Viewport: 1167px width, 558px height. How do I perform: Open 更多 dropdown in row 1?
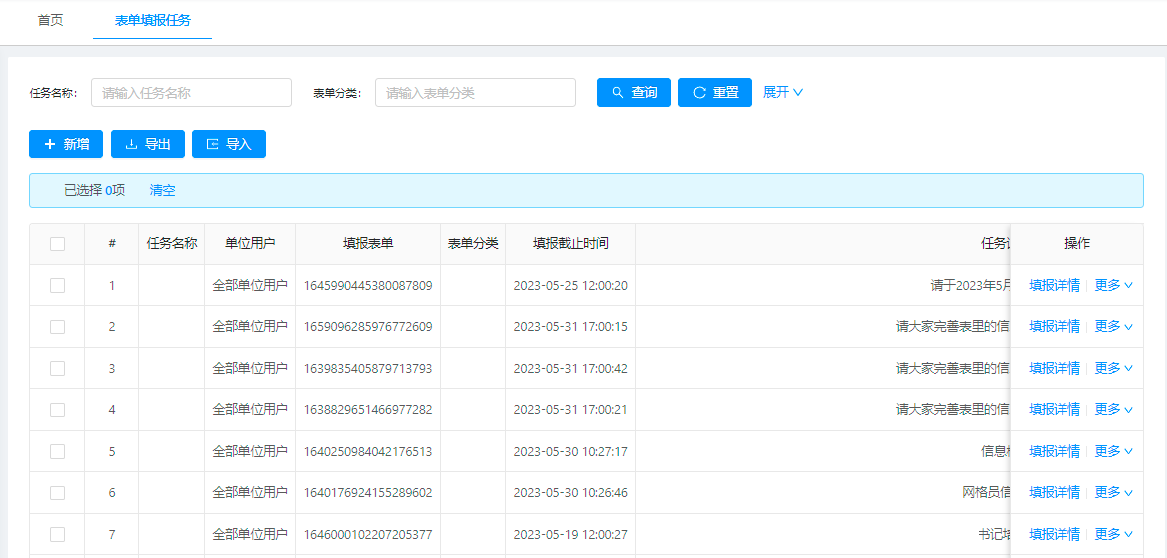click(x=1113, y=285)
